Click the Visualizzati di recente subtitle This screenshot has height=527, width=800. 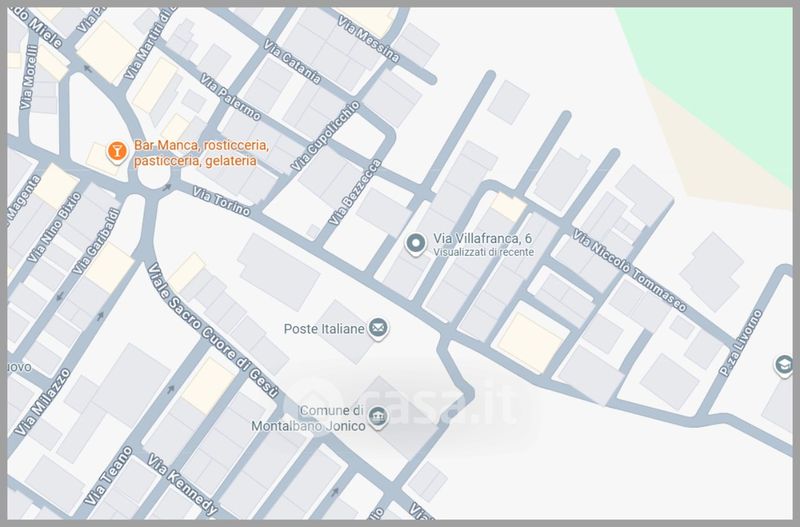click(483, 253)
